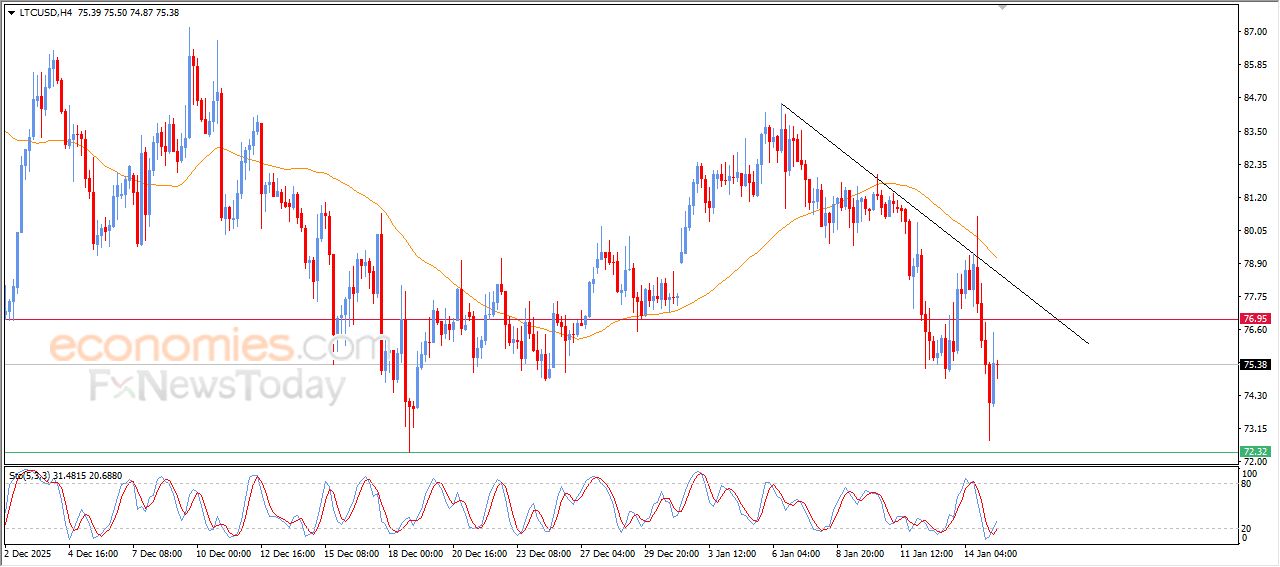Click the 18 Dec 00:00 time label

[x=416, y=552]
